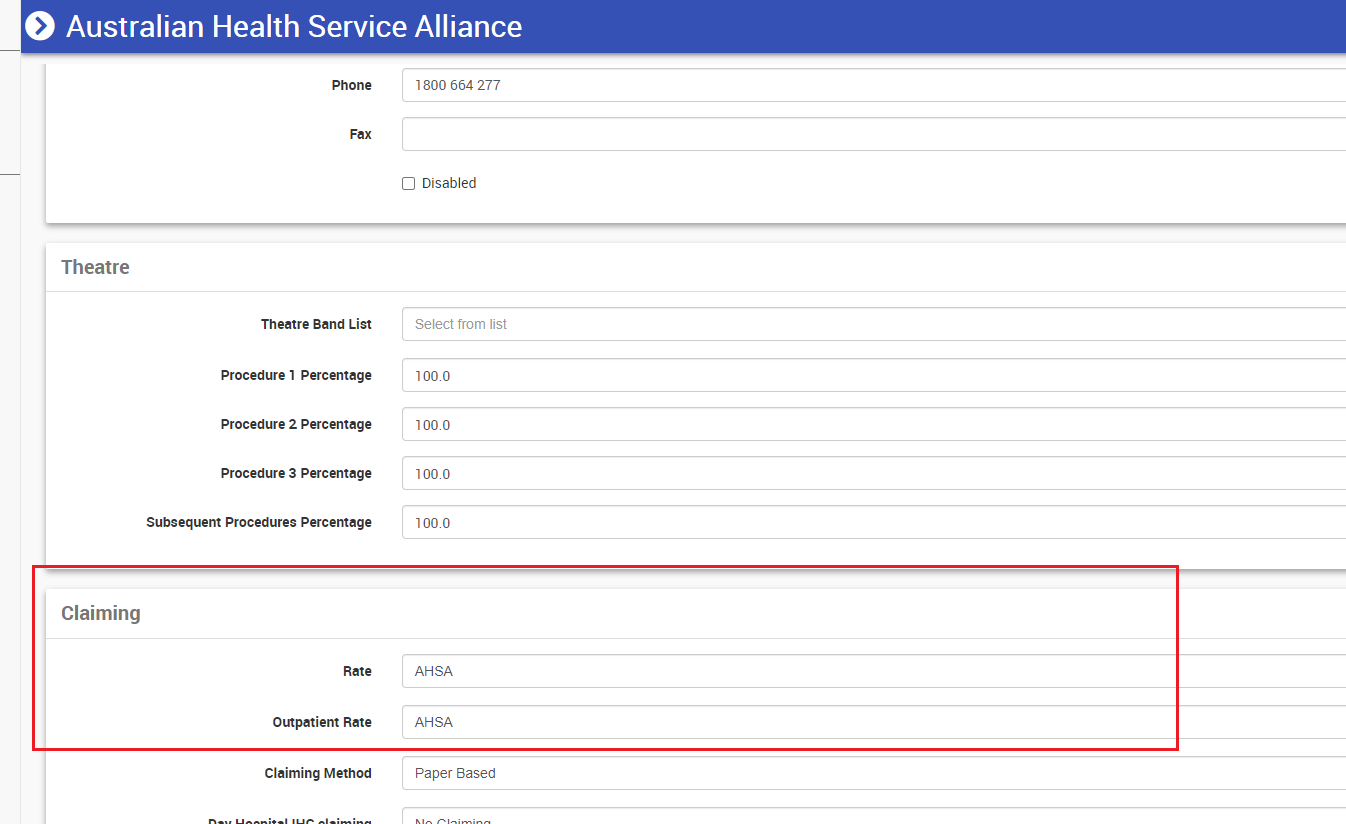Click the Subsequent Procedures Percentage label
Image resolution: width=1346 pixels, height=824 pixels.
(x=259, y=522)
